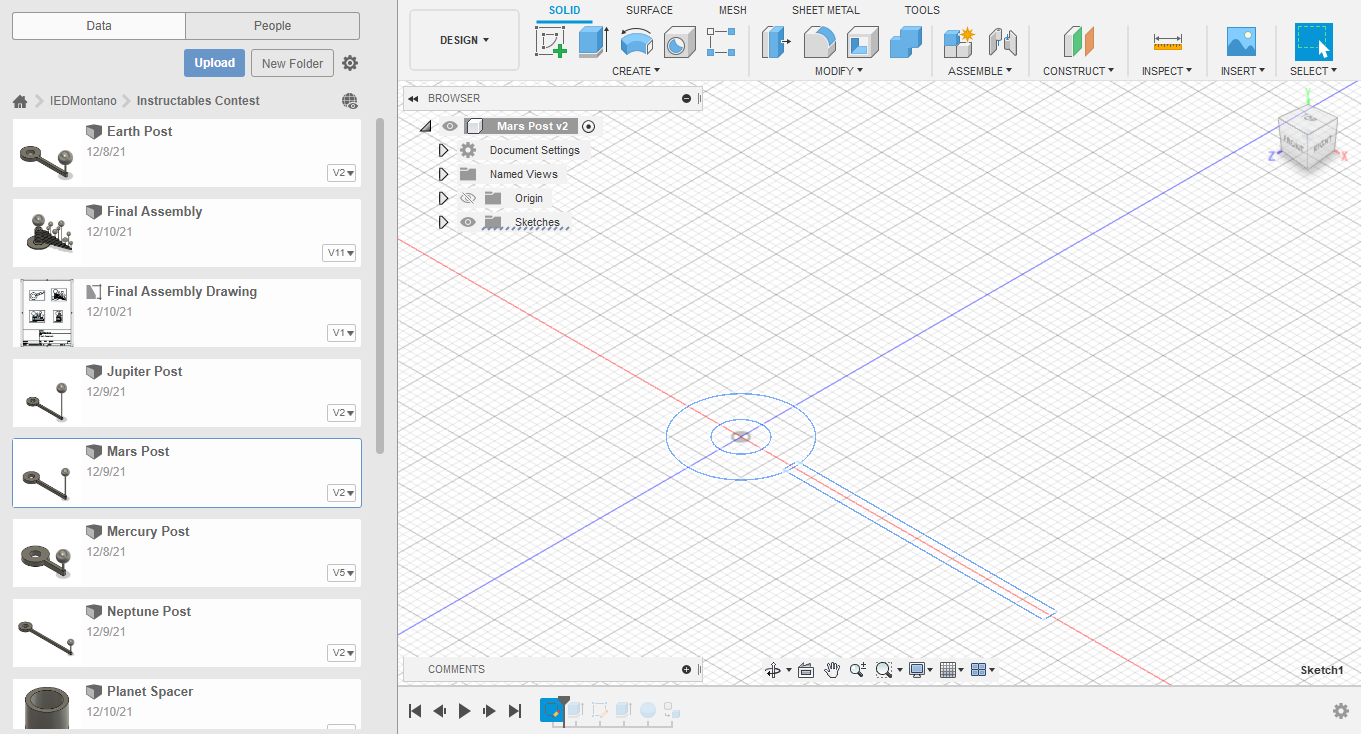
Task: Toggle visibility of Mars Post v2 component
Action: pos(450,126)
